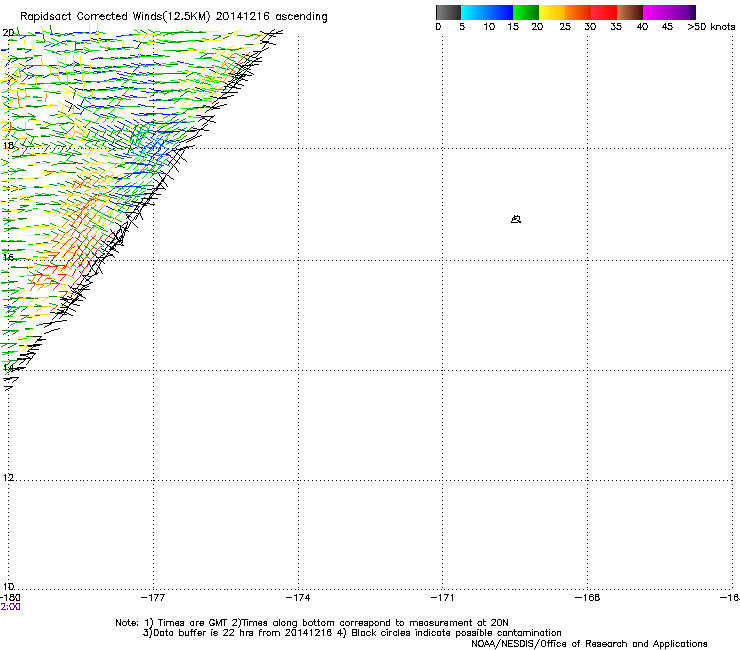This screenshot has width=740, height=650.
Task: Click the latitude label '18'
Action: click(x=8, y=145)
